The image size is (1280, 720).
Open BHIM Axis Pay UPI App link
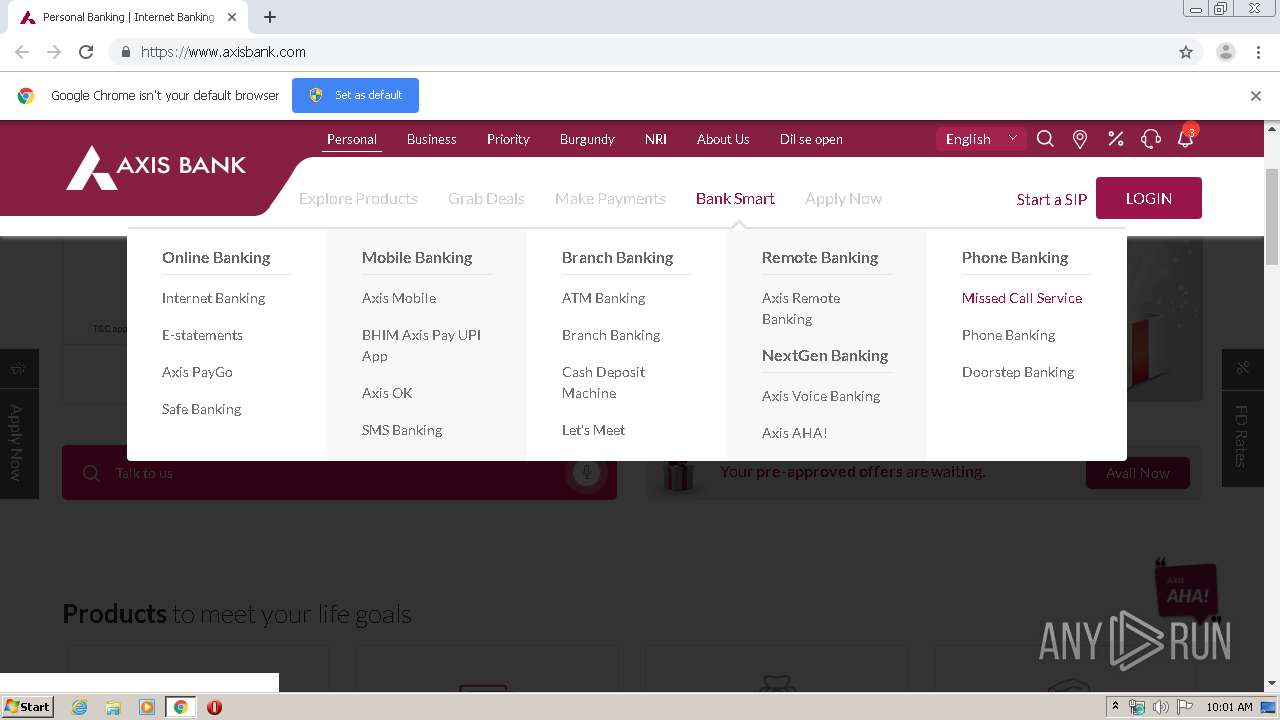[x=421, y=345]
